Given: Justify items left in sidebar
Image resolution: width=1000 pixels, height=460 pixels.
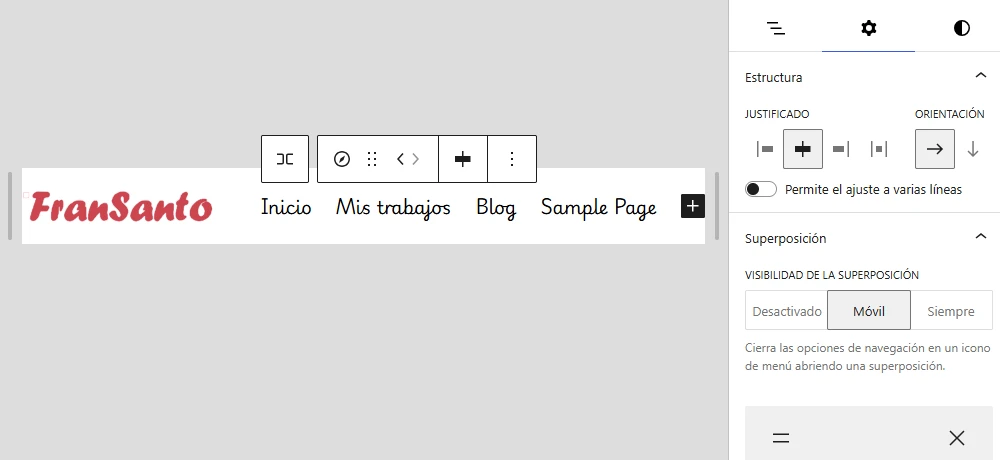Looking at the screenshot, I should tap(765, 149).
